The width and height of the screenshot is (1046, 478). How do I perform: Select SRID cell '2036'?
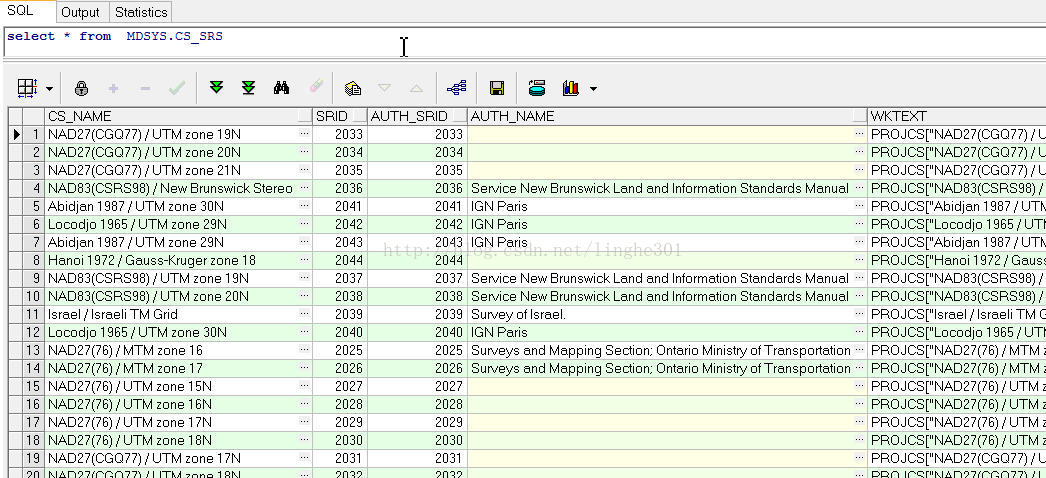[340, 189]
